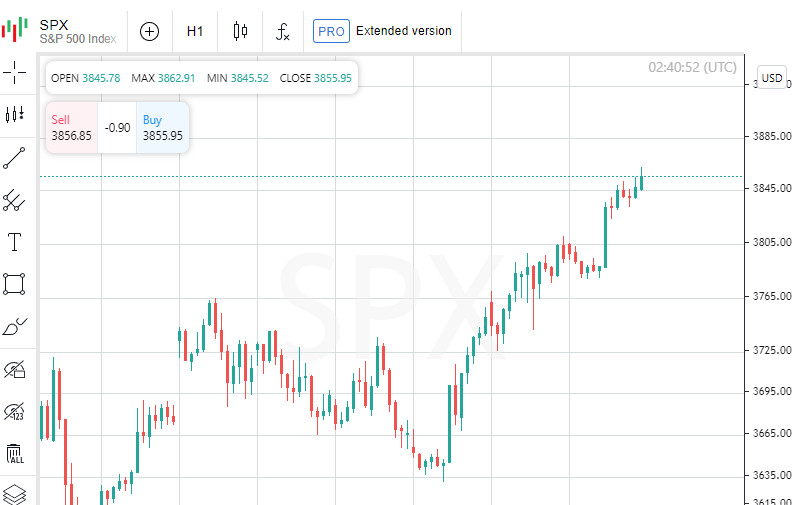Click the Buy 3855.95 button

(x=162, y=127)
